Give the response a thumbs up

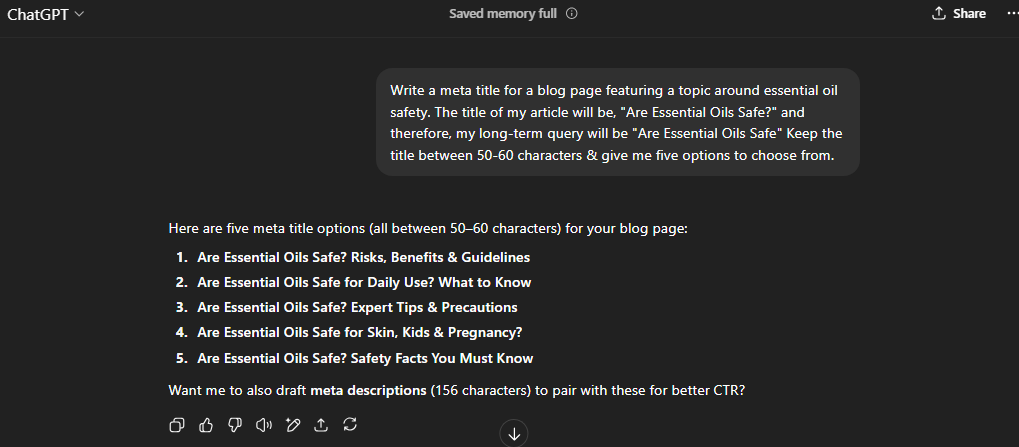click(x=206, y=425)
